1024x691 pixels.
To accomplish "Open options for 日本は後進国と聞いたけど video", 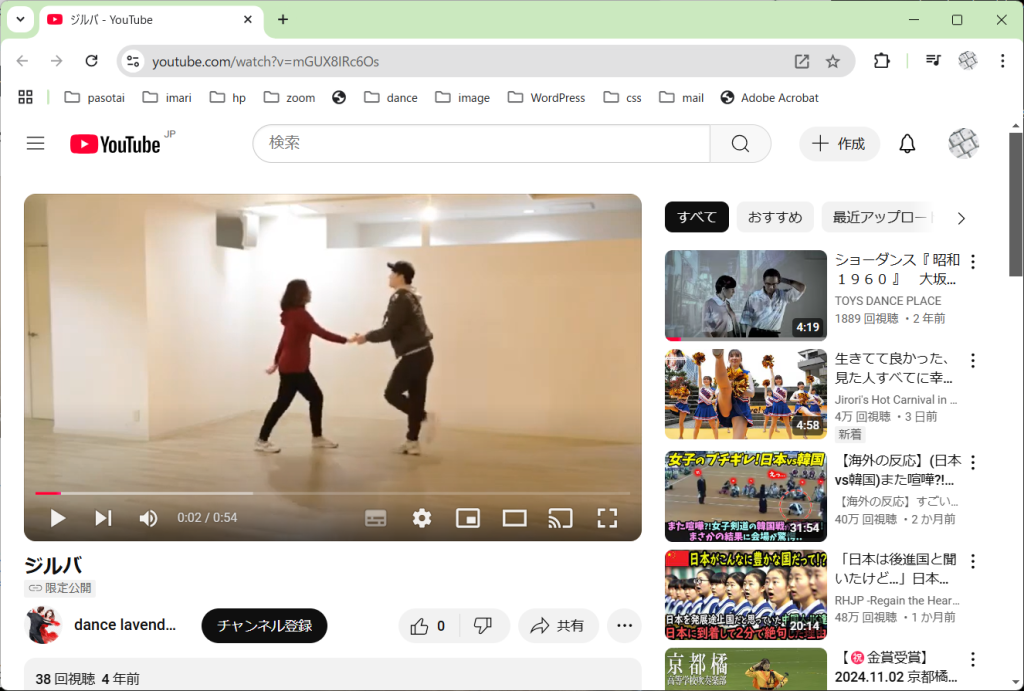I will (973, 561).
